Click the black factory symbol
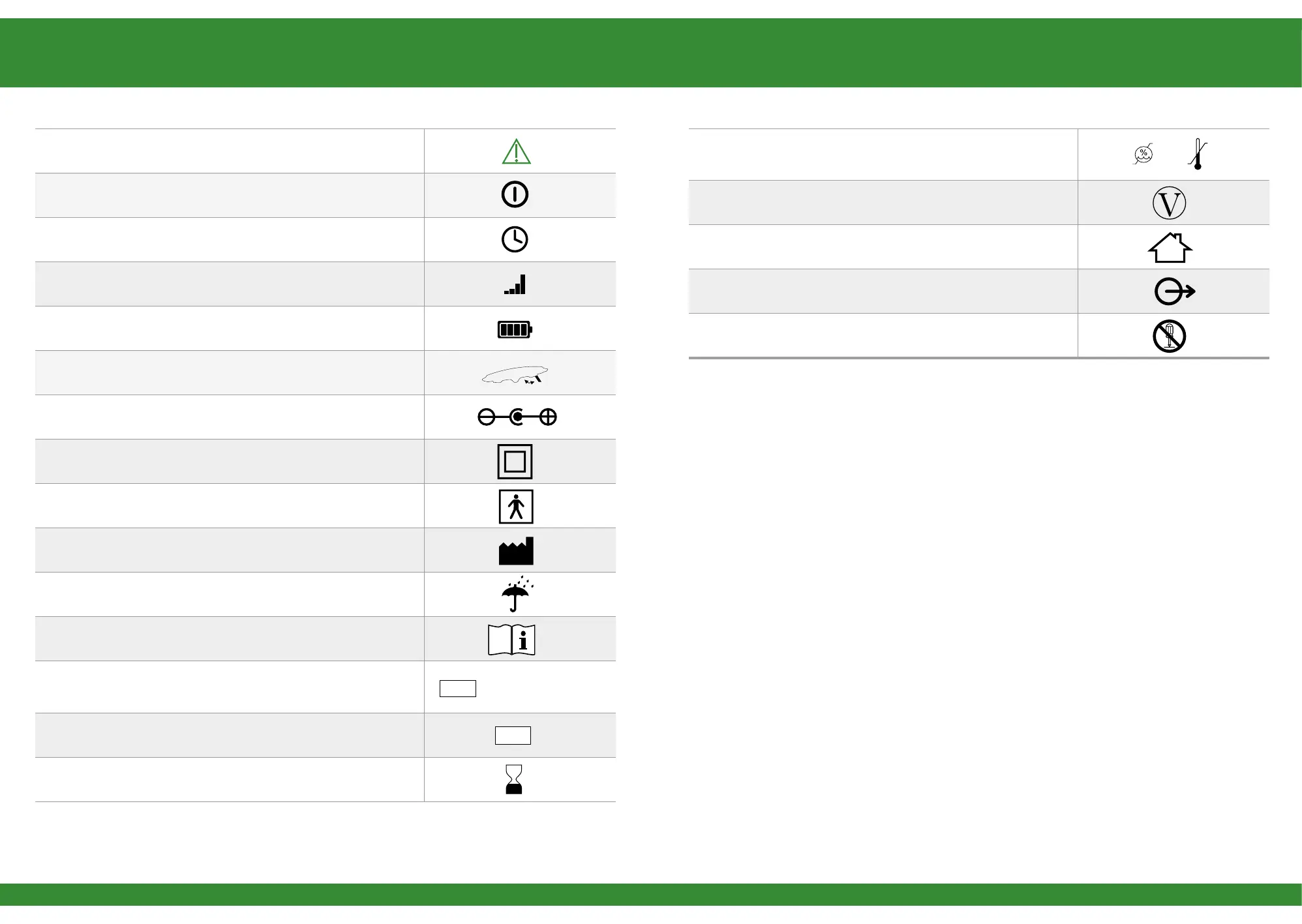The image size is (1302, 924). [516, 551]
